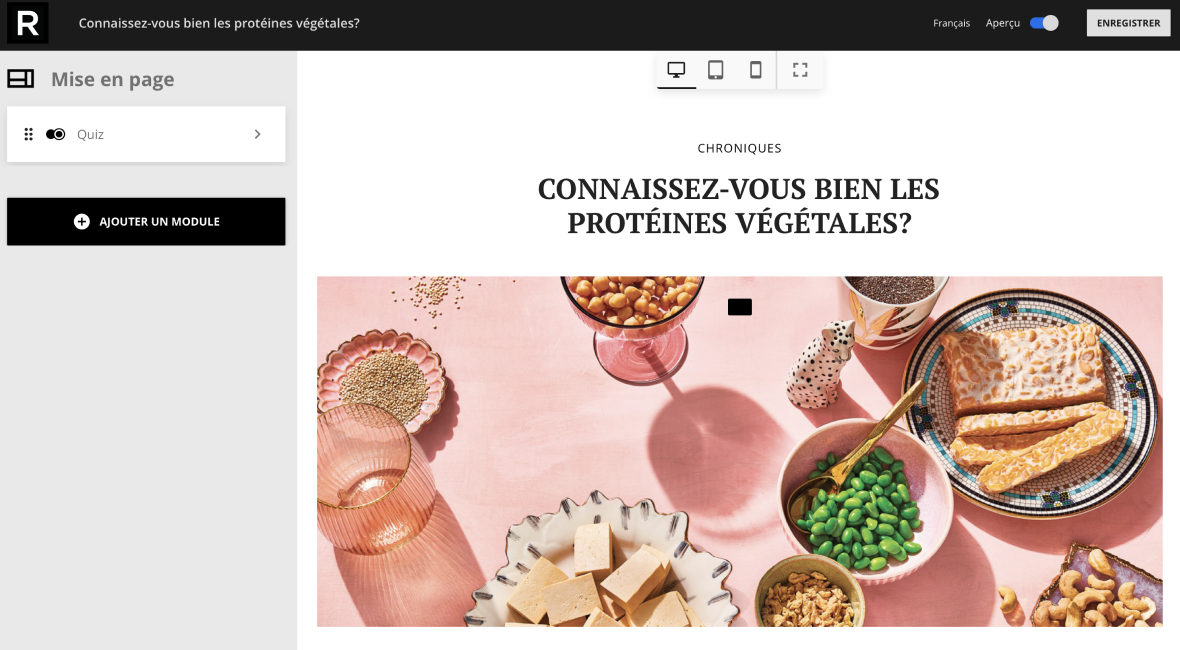Click the article headline in preview
This screenshot has width=1180, height=650.
(x=739, y=205)
